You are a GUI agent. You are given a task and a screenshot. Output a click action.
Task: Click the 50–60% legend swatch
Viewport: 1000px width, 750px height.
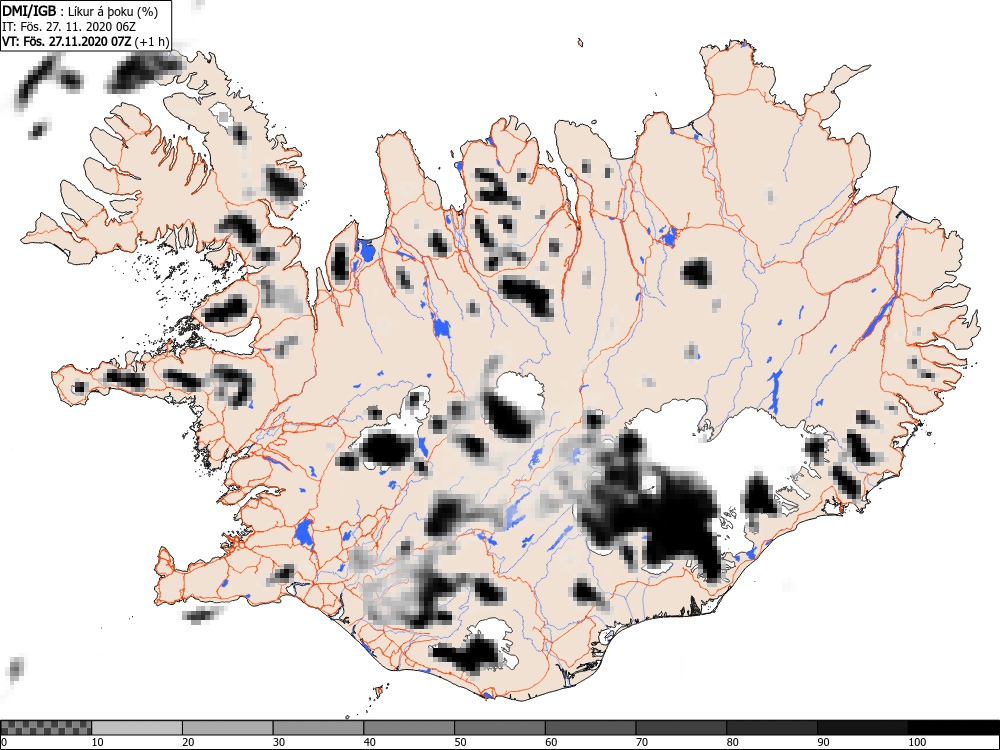click(500, 728)
